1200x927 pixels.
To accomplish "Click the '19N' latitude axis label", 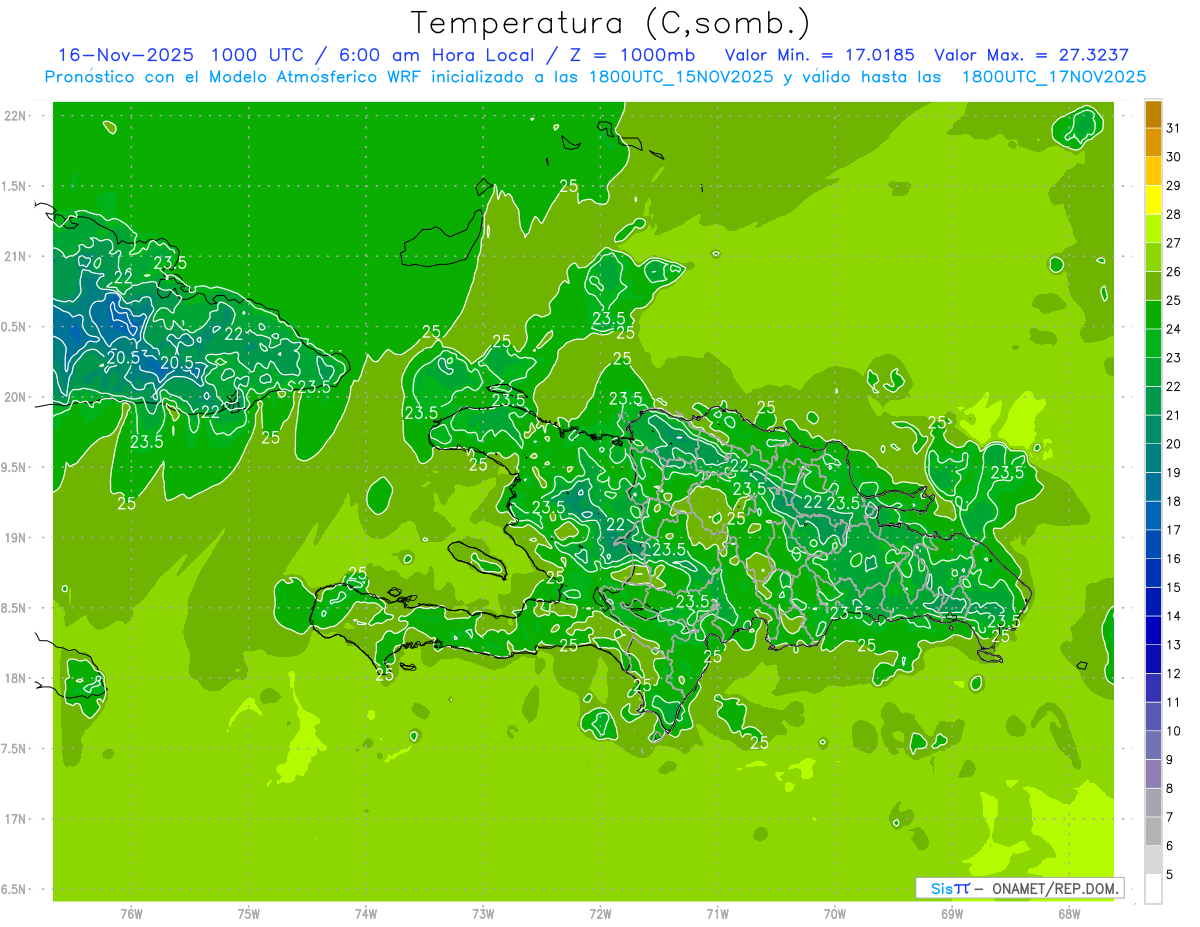I will (x=17, y=538).
